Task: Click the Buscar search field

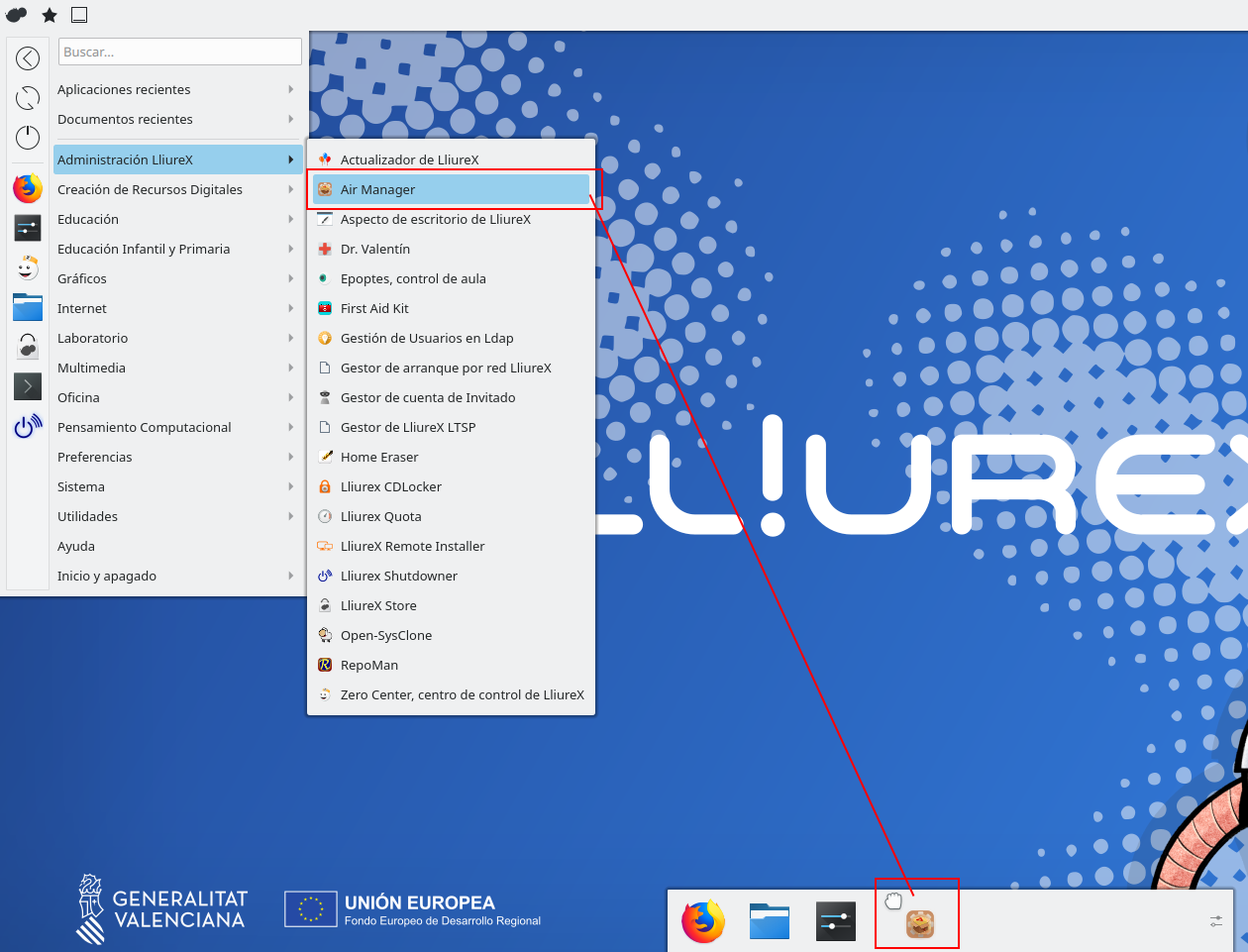Action: tap(180, 52)
